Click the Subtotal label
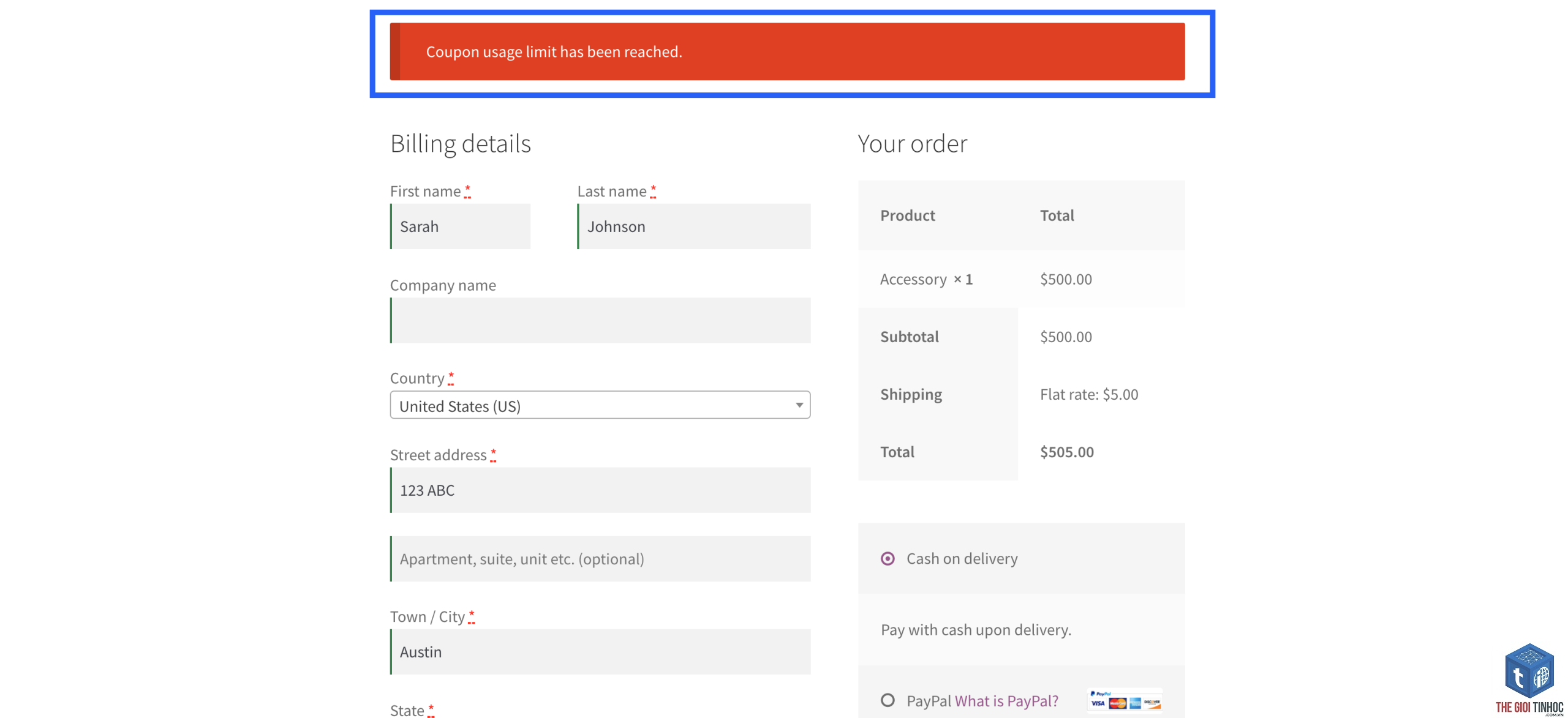The width and height of the screenshot is (1568, 718). pos(910,337)
